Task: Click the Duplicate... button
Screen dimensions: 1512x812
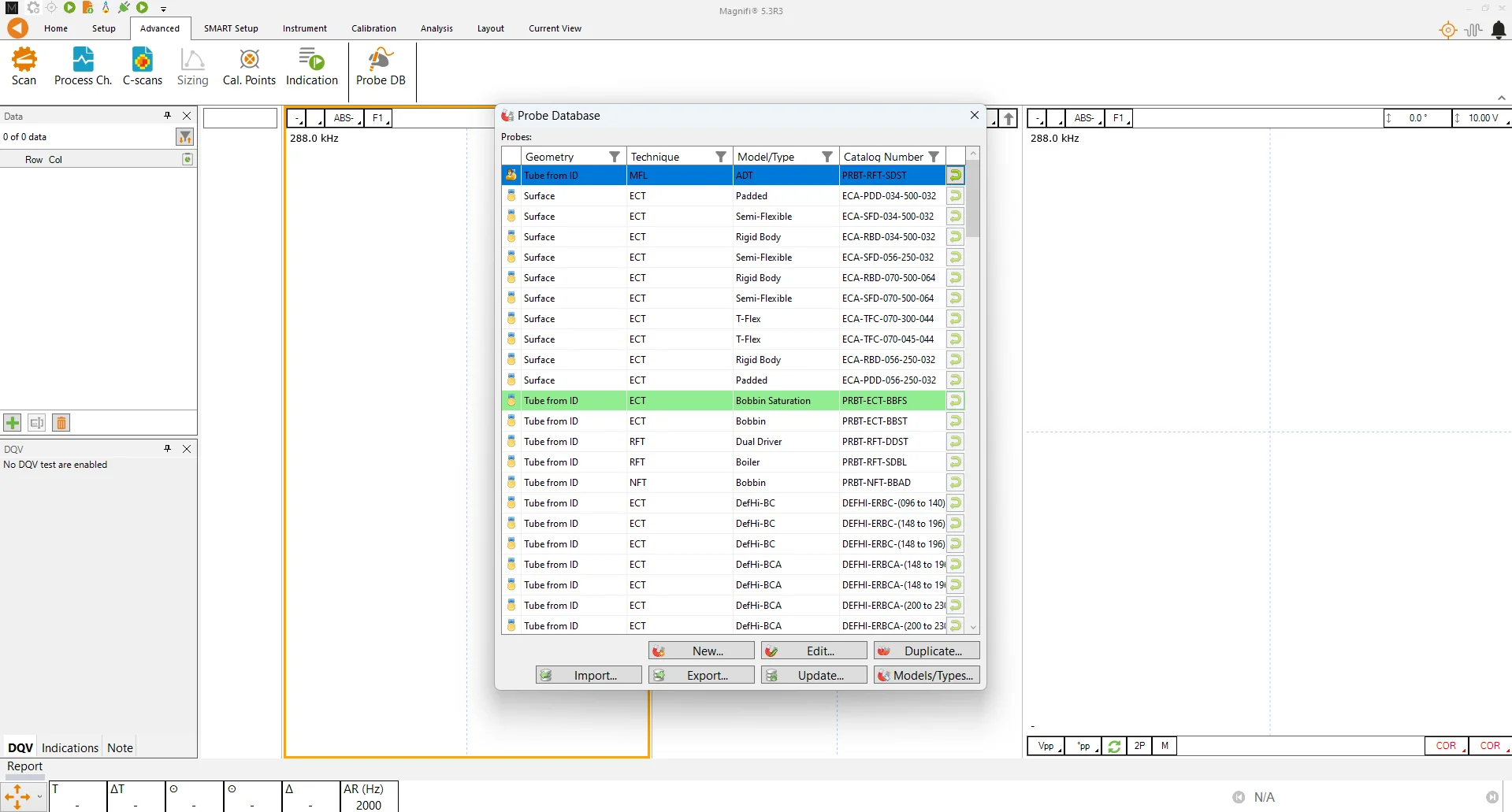Action: pos(927,651)
